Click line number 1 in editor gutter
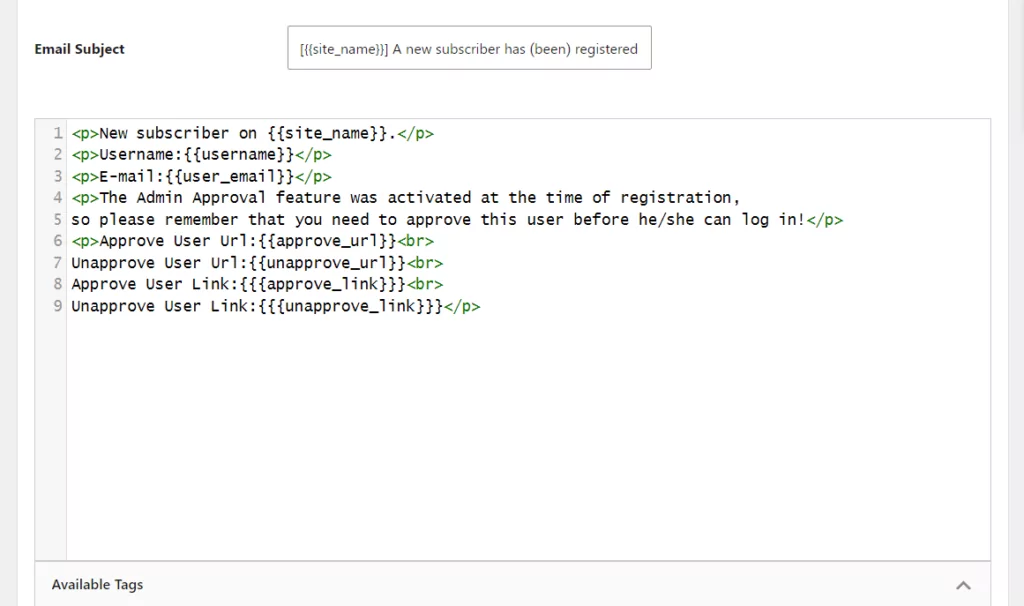Image resolution: width=1024 pixels, height=606 pixels. click(57, 133)
